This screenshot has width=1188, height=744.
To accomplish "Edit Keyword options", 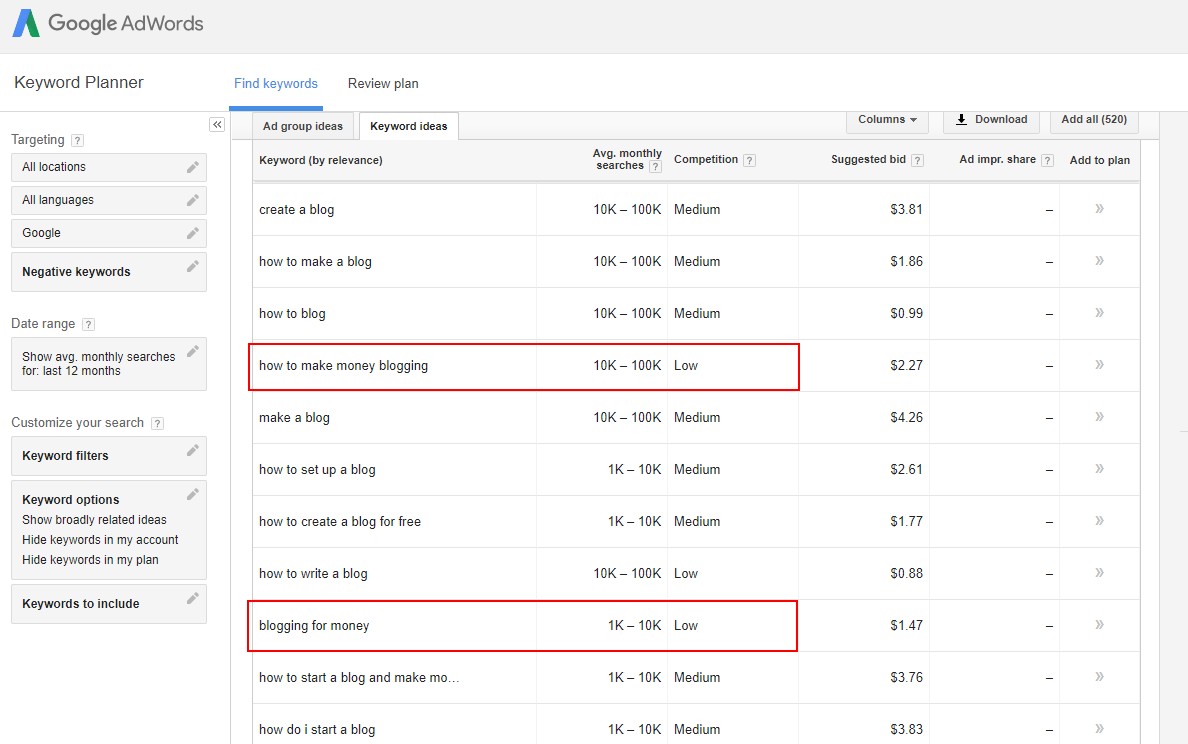I will pos(192,494).
